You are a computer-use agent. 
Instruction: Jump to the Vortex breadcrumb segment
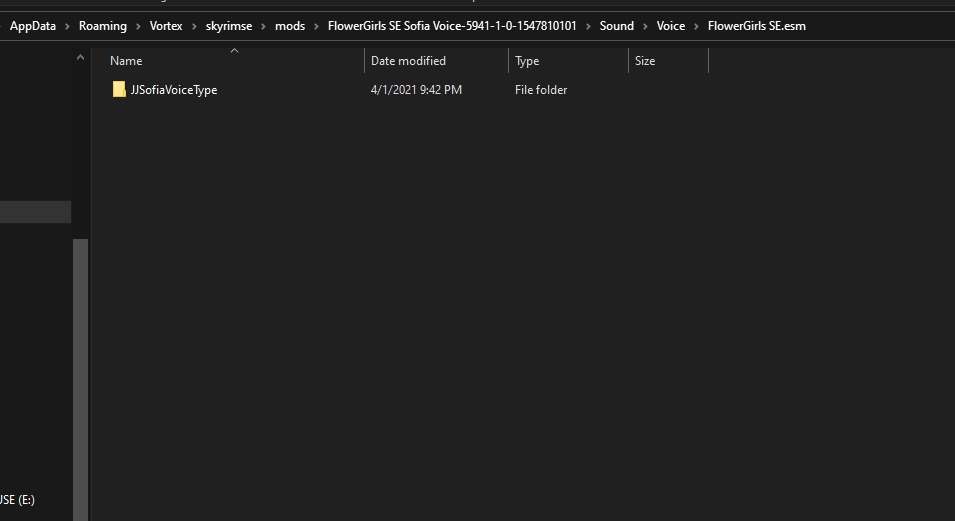pos(166,26)
